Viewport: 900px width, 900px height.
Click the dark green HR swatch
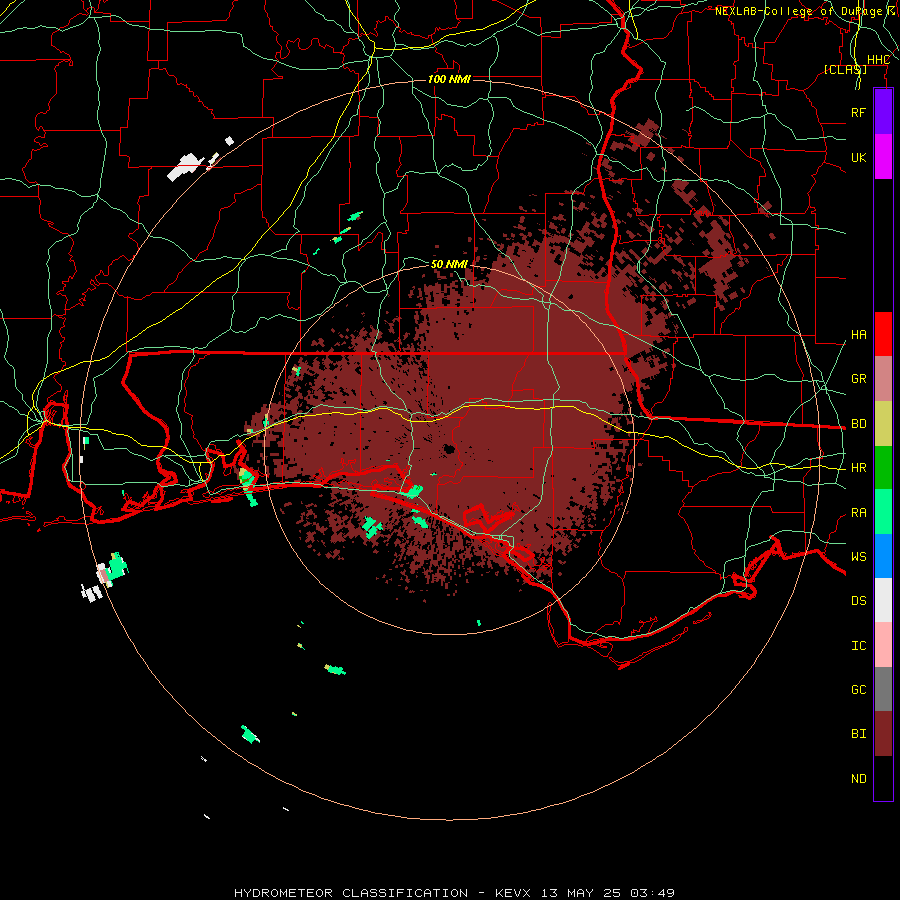pyautogui.click(x=883, y=468)
